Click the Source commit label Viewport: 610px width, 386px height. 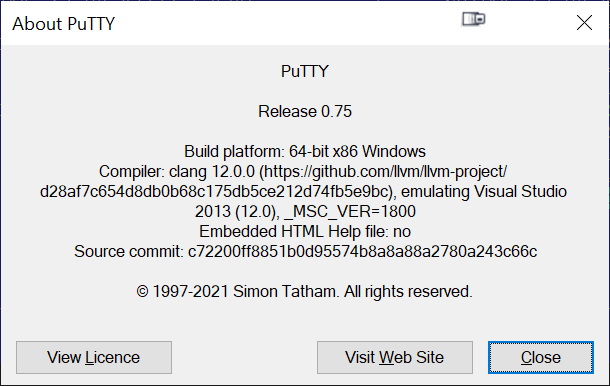(x=129, y=251)
